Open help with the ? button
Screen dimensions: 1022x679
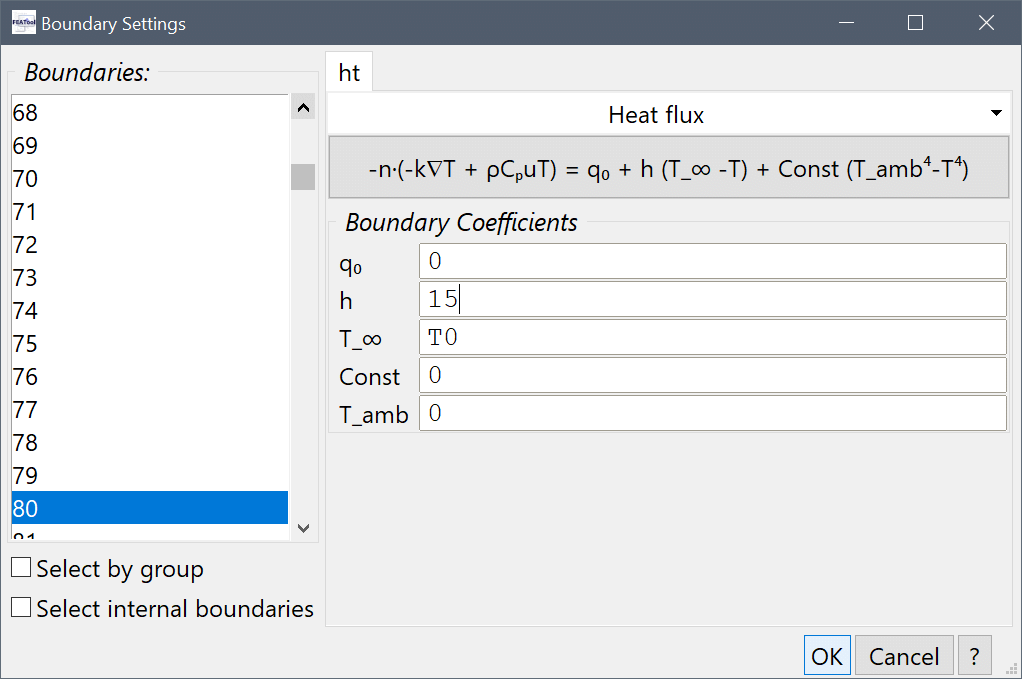pyautogui.click(x=974, y=656)
